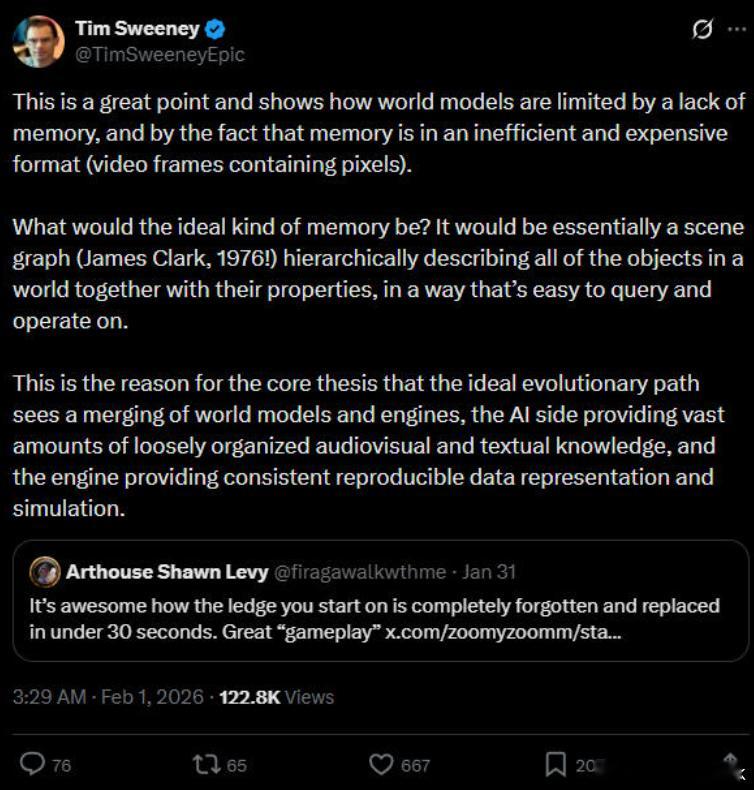Click the 3:29 AM · Feb 1, 2026 timestamp
The height and width of the screenshot is (790, 754).
[x=108, y=697]
